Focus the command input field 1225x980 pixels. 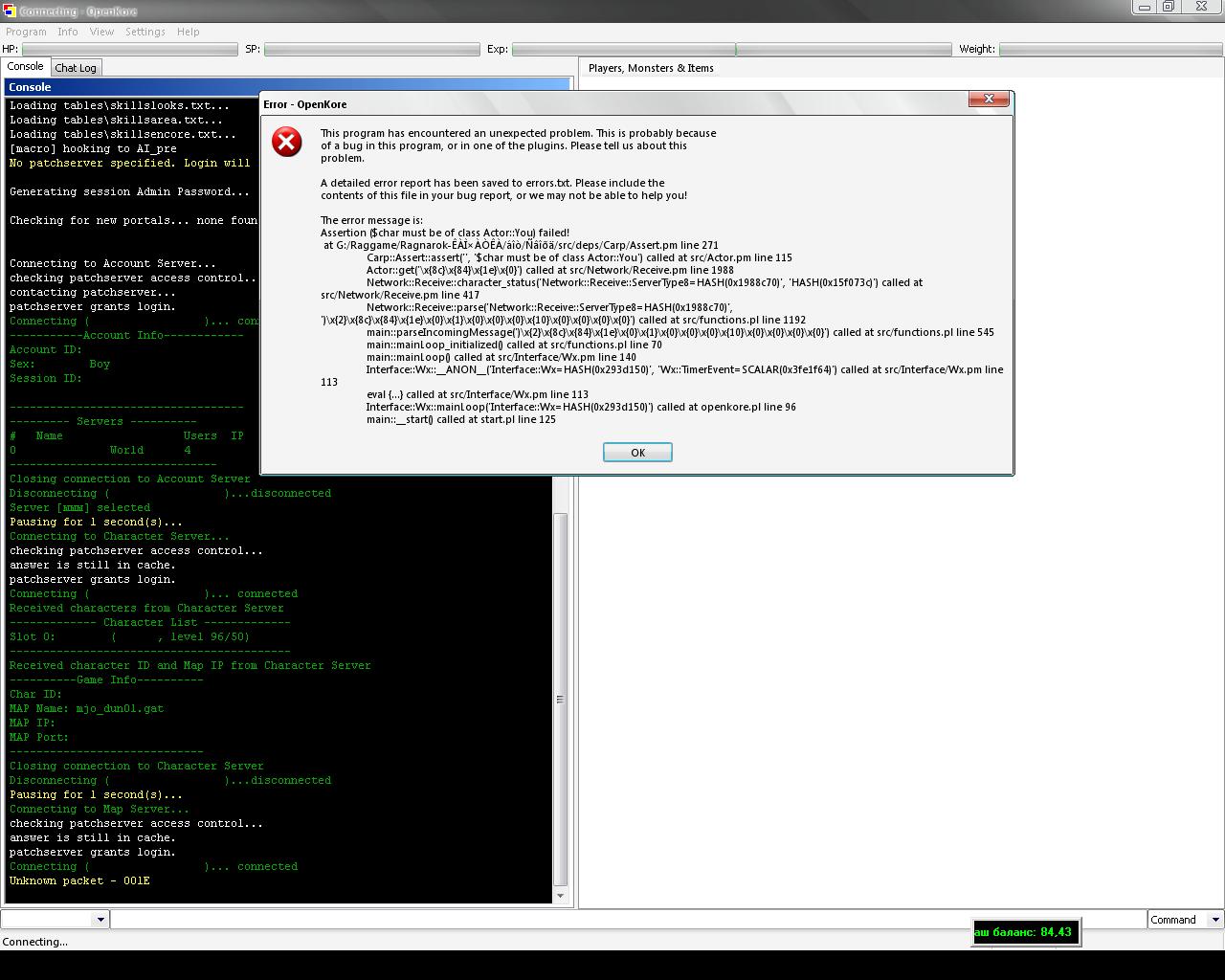click(x=629, y=920)
